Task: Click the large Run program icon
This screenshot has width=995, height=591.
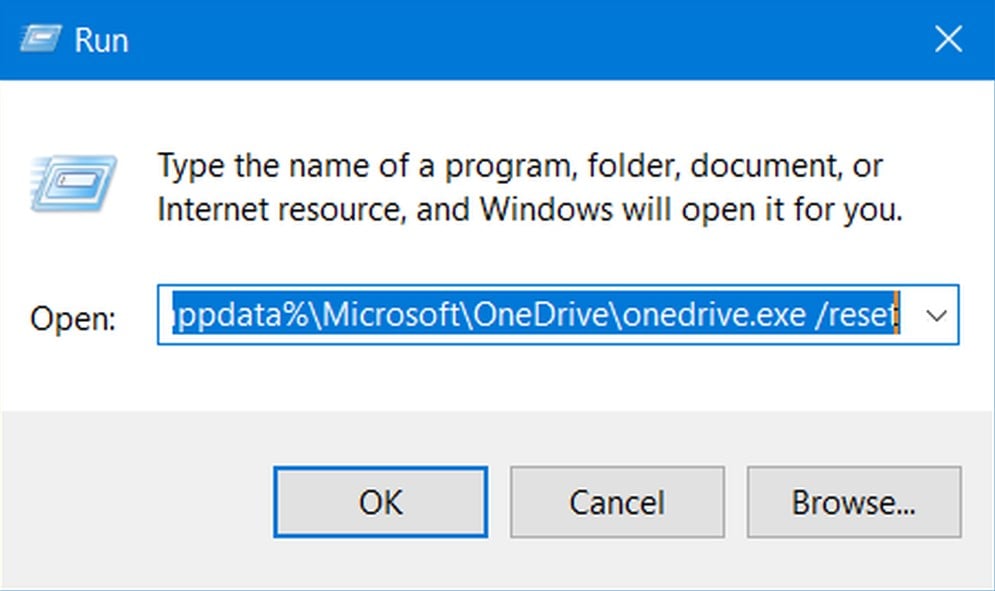Action: click(72, 183)
